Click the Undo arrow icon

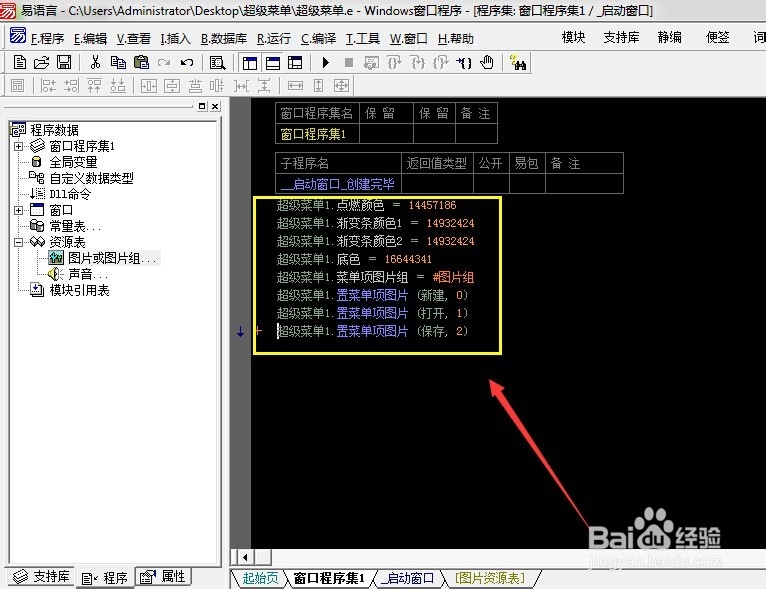click(187, 63)
